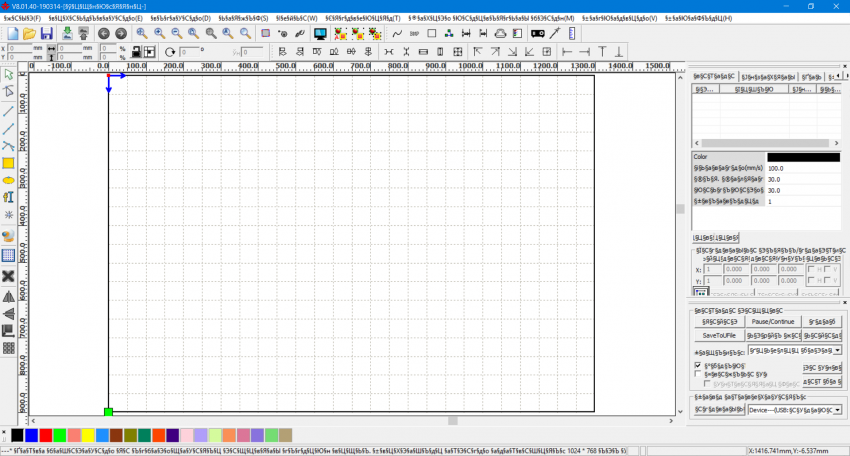The image size is (850, 456).
Task: Select the ellipse drawing tool
Action: pos(8,180)
